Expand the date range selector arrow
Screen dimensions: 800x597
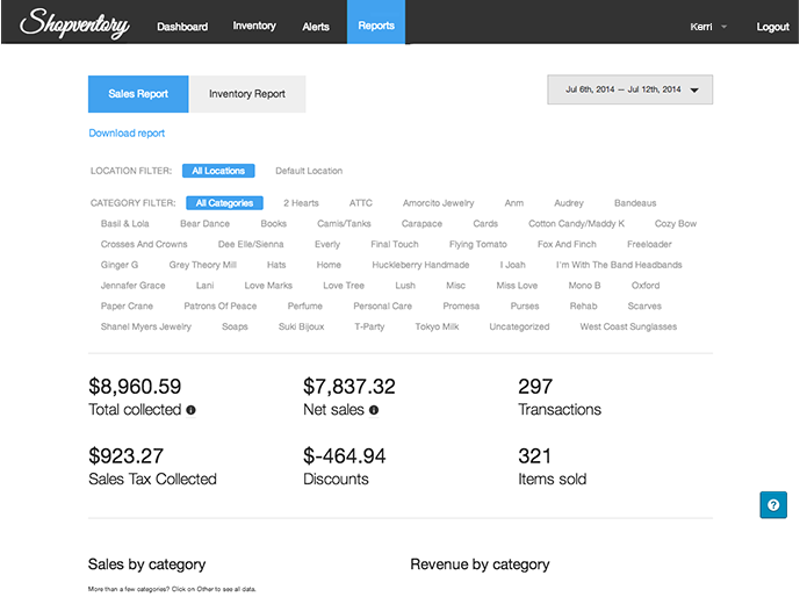point(695,89)
